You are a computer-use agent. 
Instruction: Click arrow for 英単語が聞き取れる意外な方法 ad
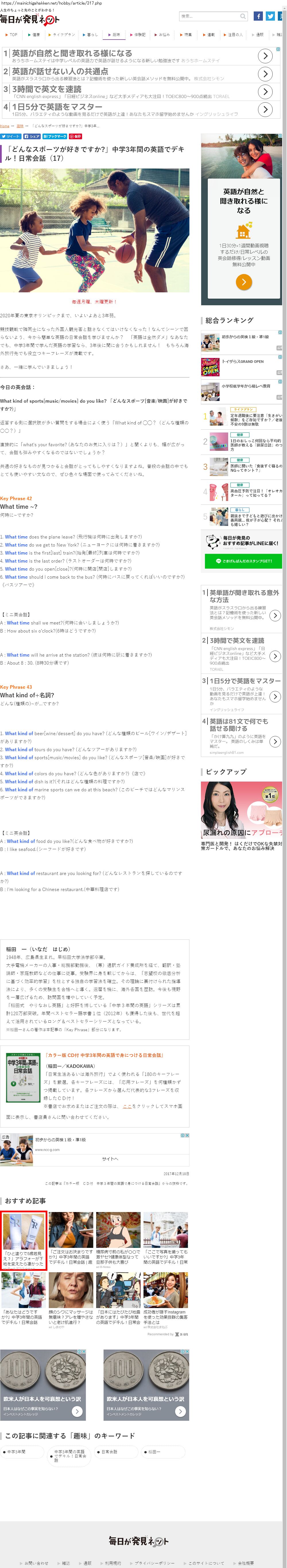coord(276,615)
